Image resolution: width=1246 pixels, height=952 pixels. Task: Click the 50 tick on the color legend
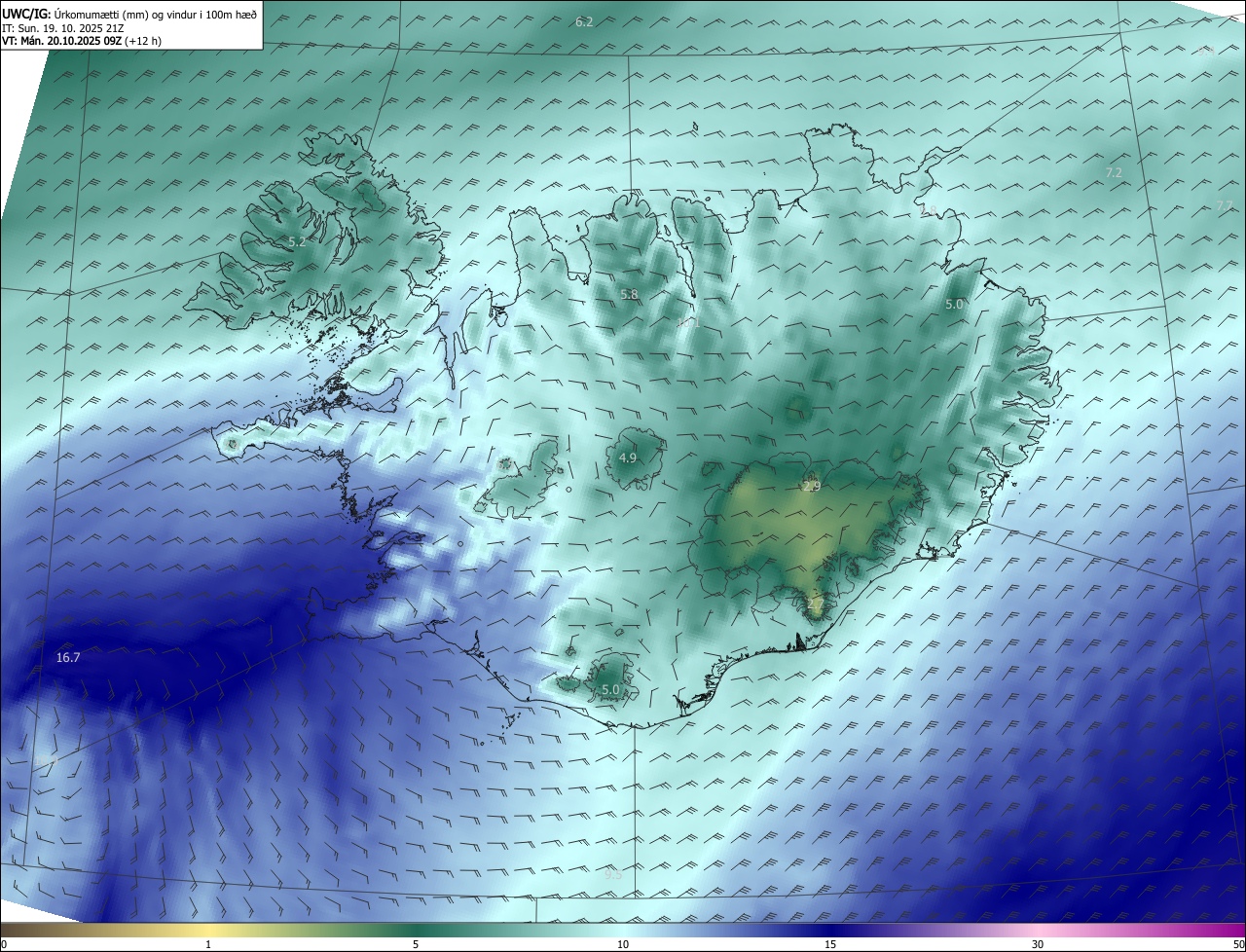pos(1238,944)
